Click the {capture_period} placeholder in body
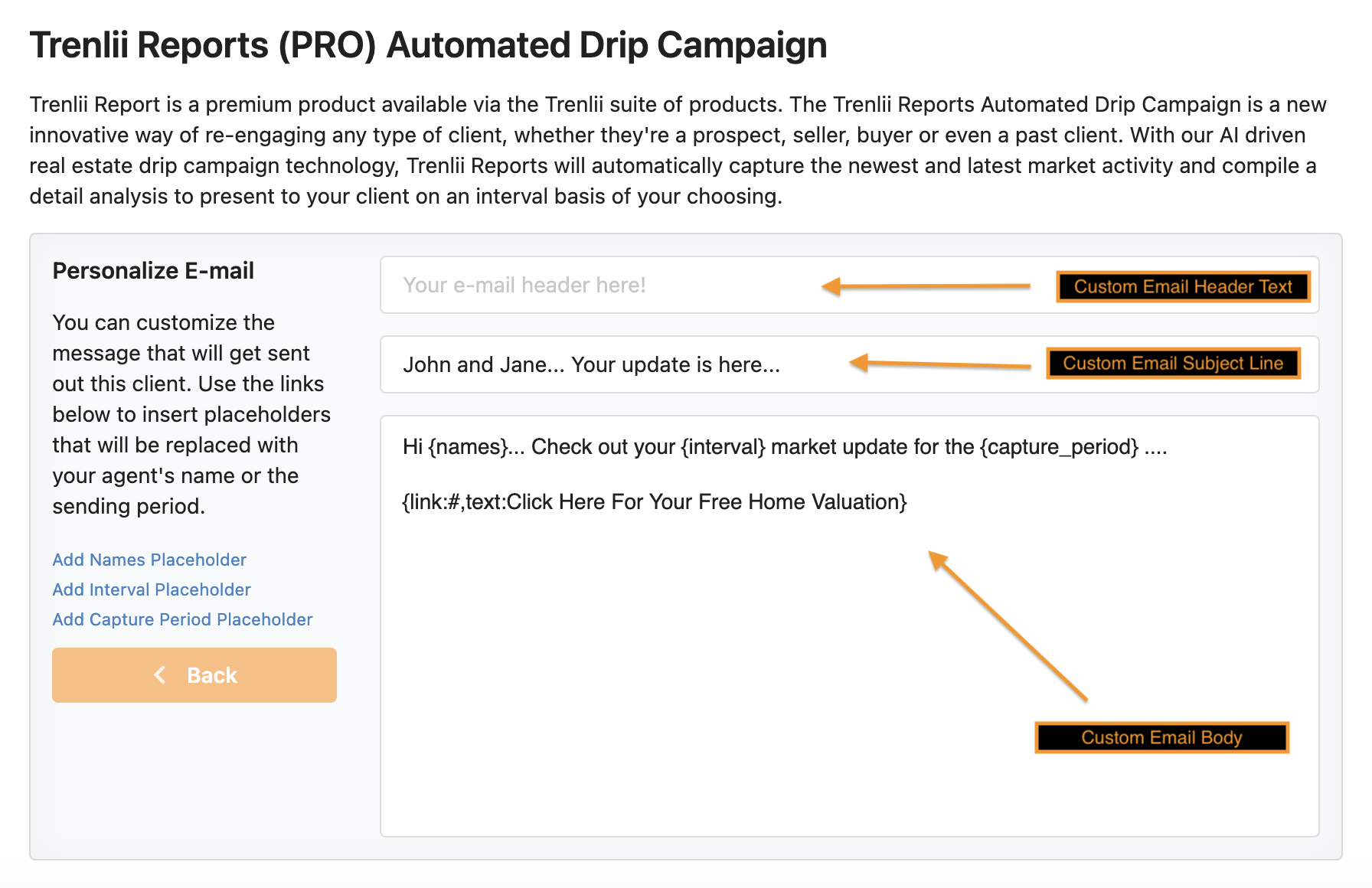 pyautogui.click(x=1059, y=447)
